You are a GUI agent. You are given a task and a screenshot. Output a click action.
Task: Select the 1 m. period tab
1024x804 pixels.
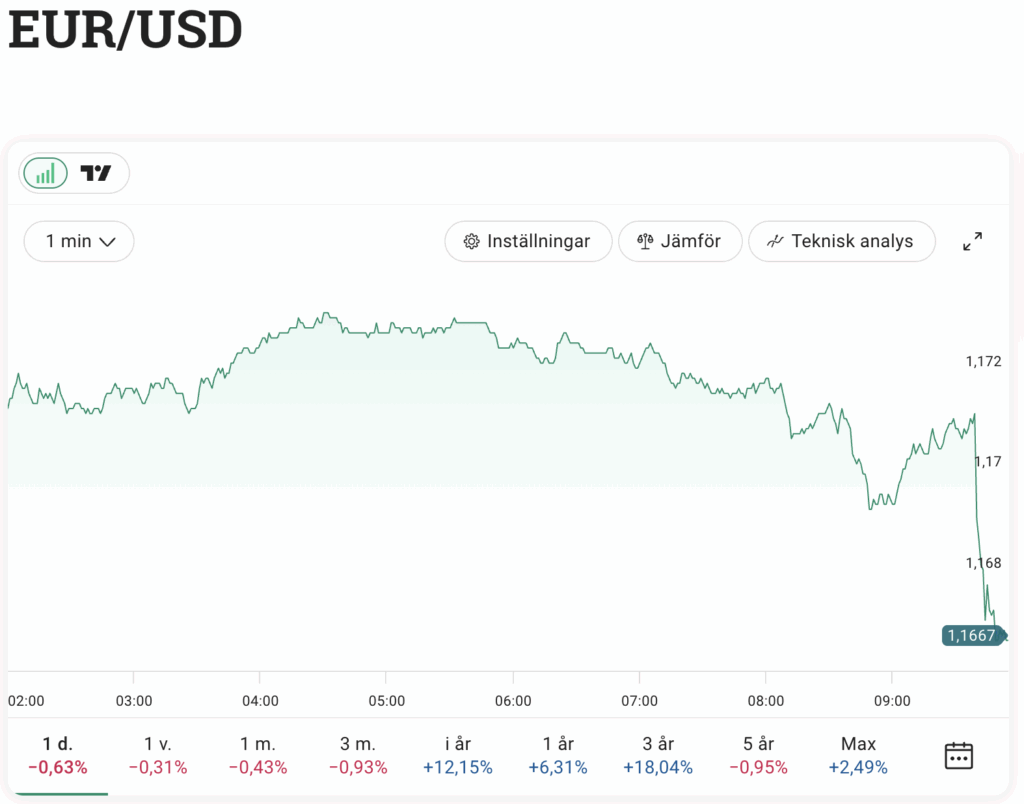[258, 755]
